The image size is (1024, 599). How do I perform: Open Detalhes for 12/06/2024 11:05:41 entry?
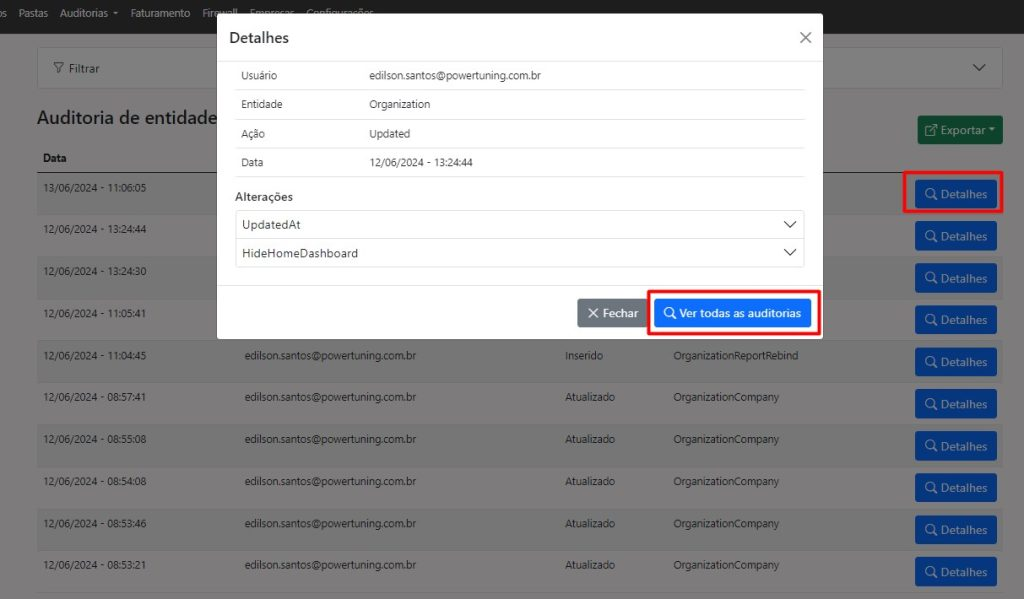(955, 320)
